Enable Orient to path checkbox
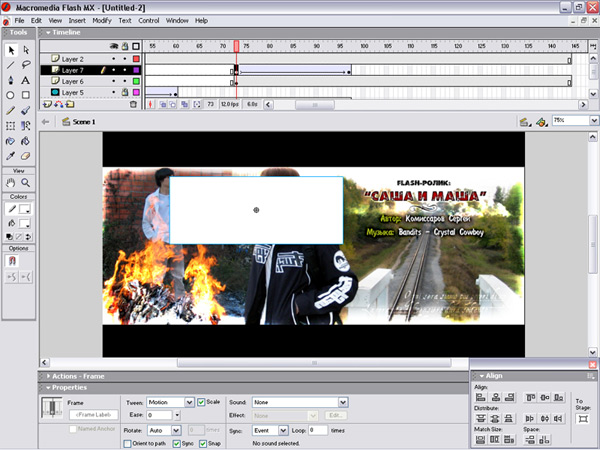This screenshot has width=600, height=450. tap(127, 443)
